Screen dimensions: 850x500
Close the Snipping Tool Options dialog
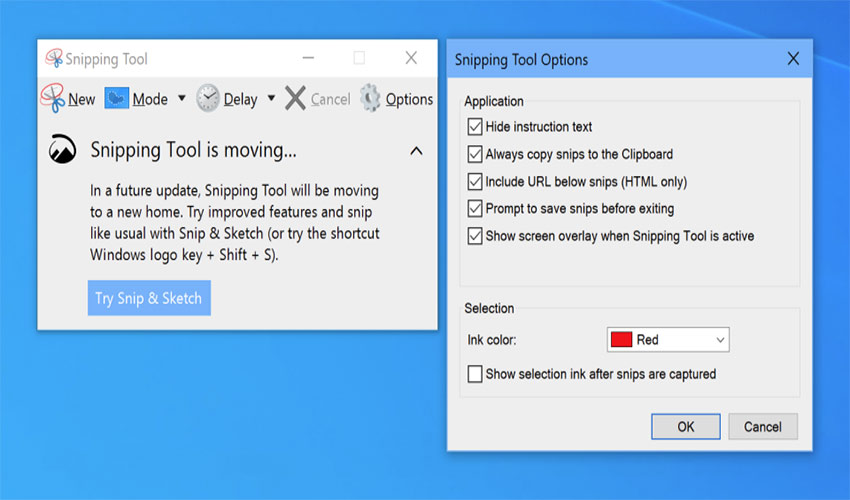pos(793,59)
